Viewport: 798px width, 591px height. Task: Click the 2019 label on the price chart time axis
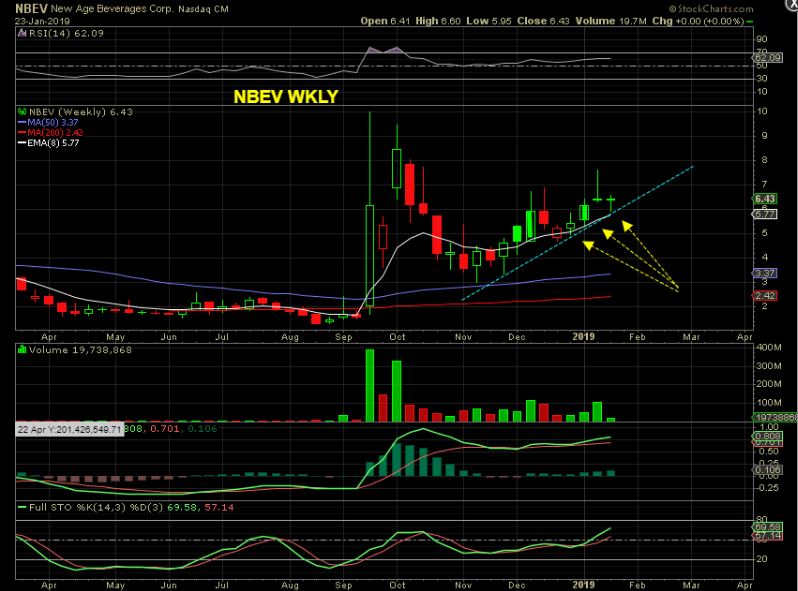[x=583, y=336]
